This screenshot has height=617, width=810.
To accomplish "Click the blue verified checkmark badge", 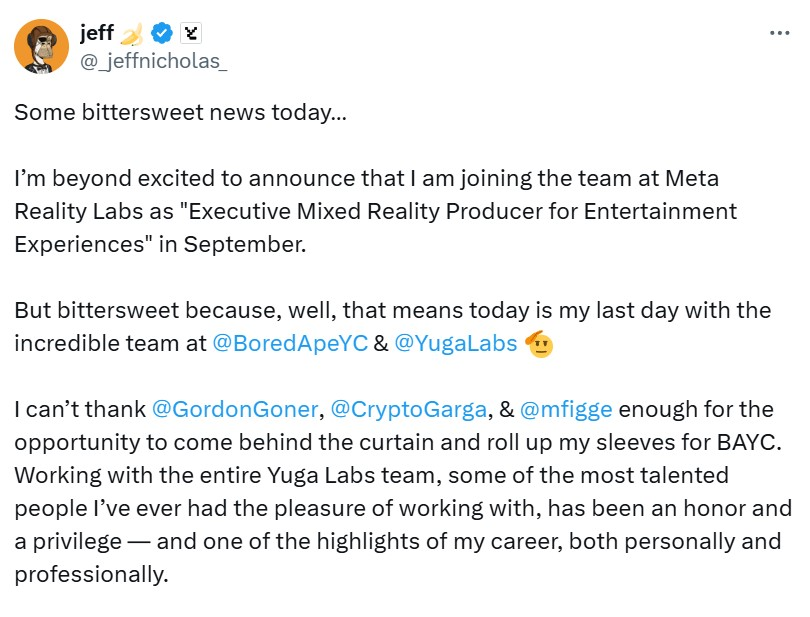I will (x=162, y=34).
